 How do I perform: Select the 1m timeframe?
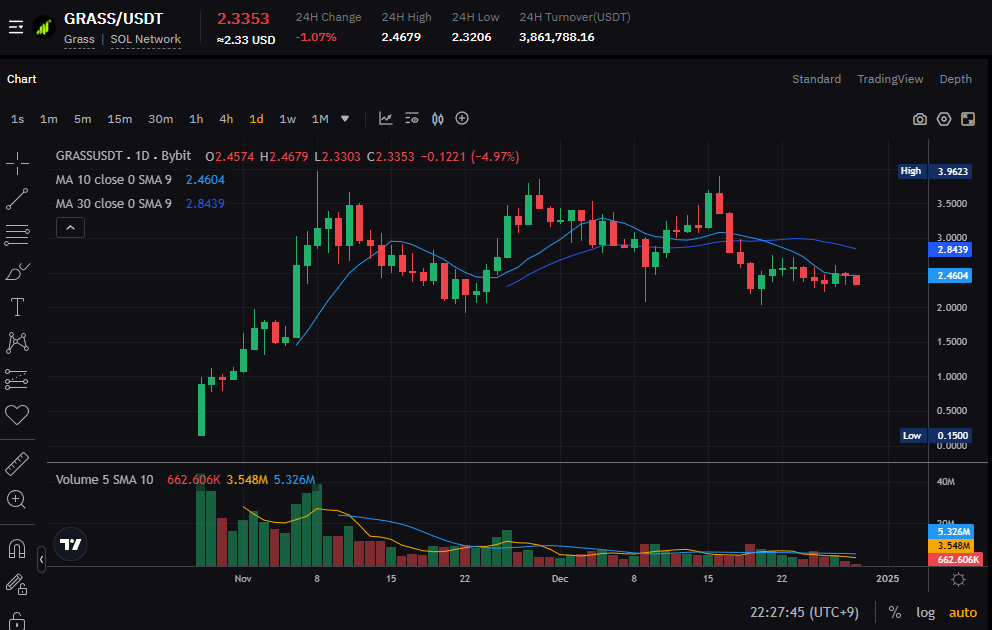click(49, 119)
